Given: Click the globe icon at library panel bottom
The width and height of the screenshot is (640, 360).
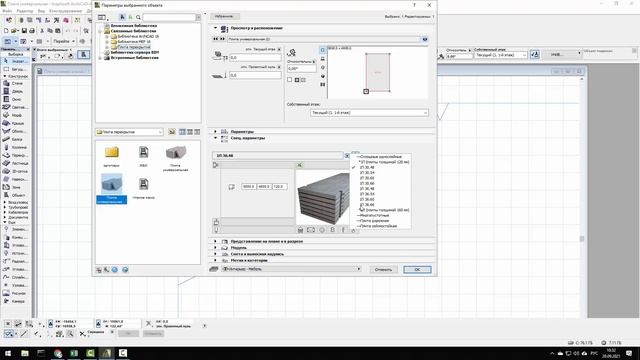Looking at the screenshot, I should (115, 270).
